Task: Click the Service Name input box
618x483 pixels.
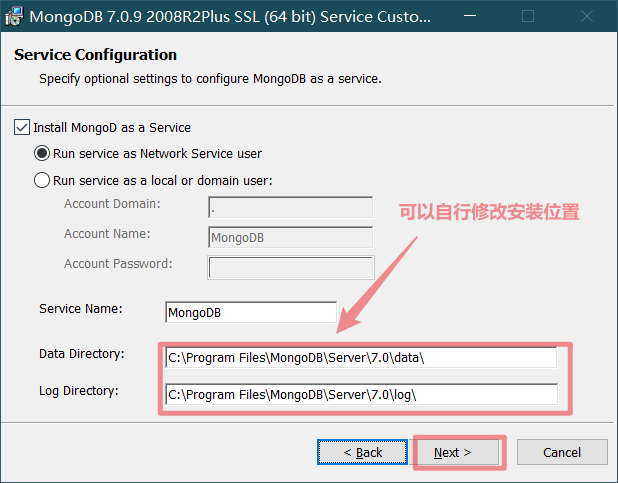Action: [251, 312]
